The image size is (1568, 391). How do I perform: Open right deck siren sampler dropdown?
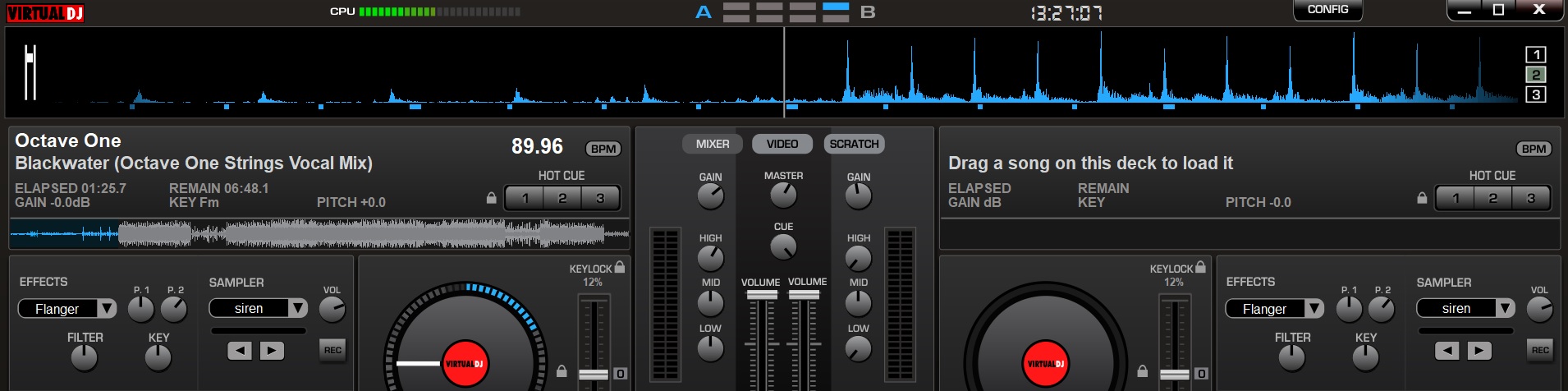point(1465,308)
